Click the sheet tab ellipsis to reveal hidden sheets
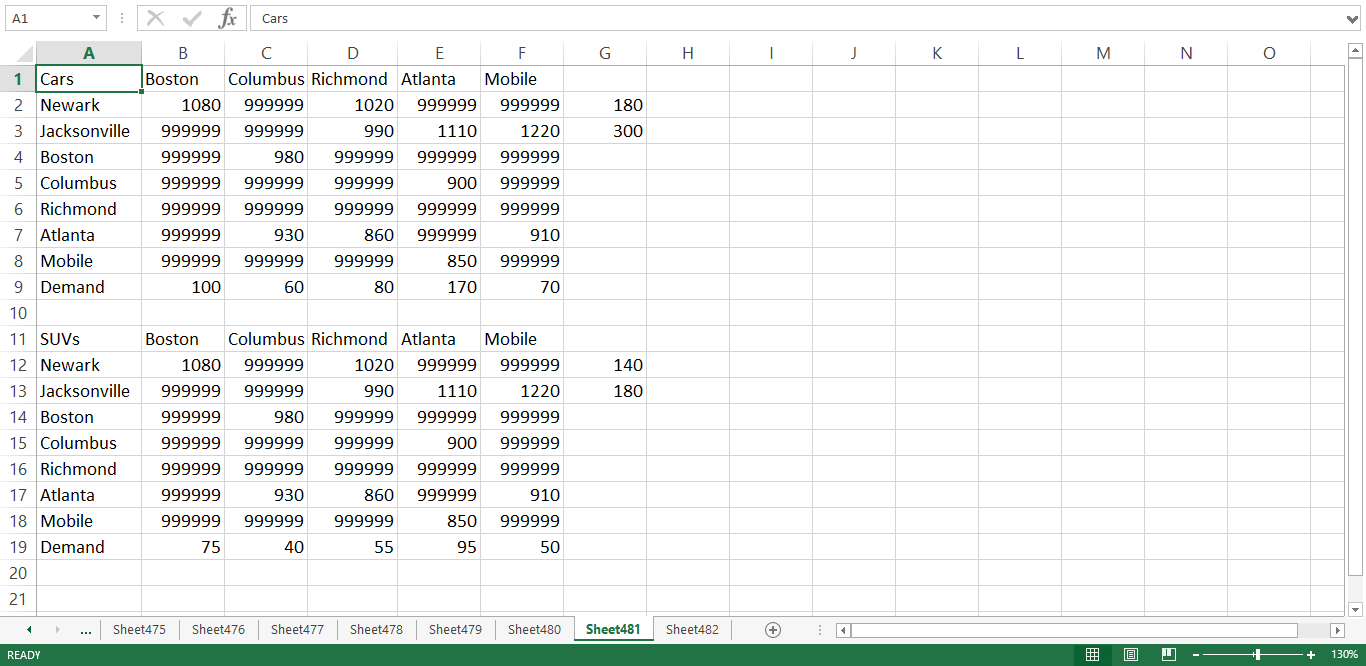 coord(86,629)
